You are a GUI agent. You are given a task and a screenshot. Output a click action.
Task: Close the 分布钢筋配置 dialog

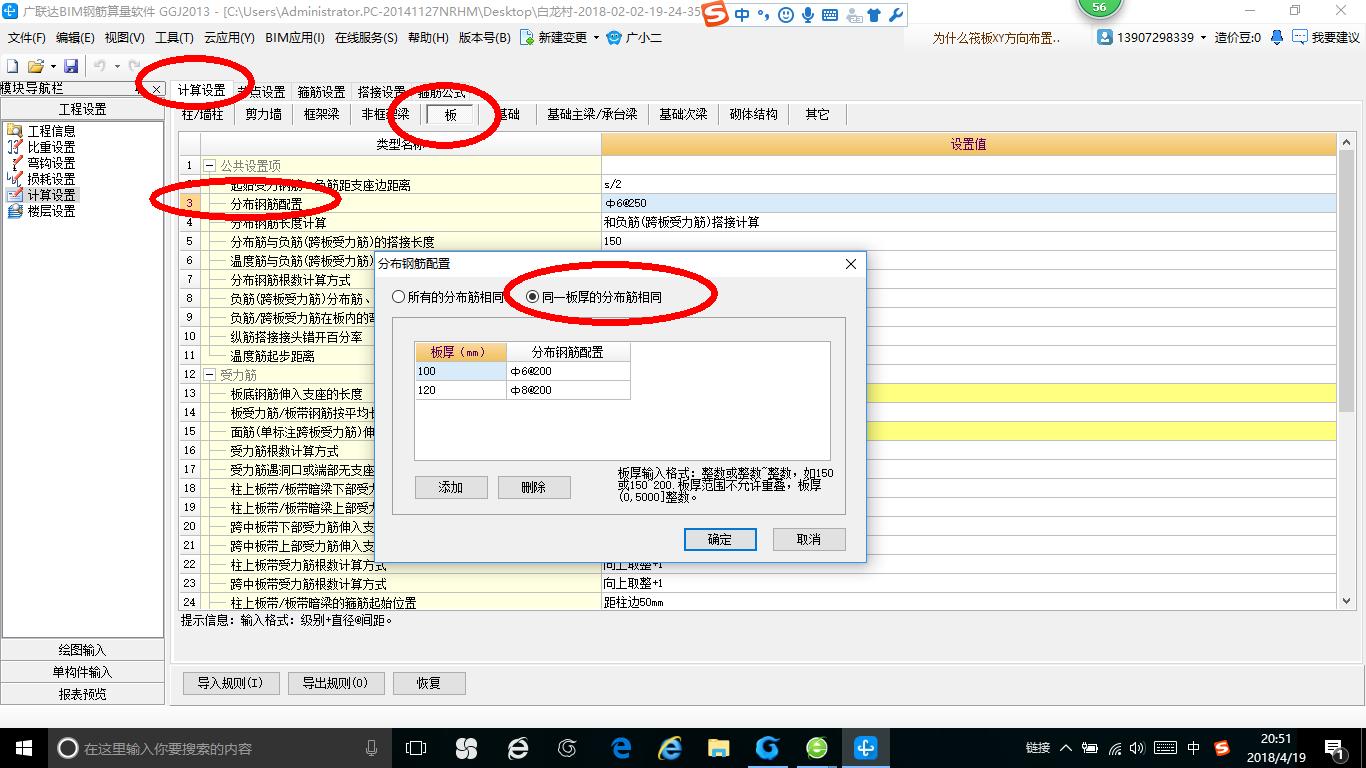click(x=851, y=264)
